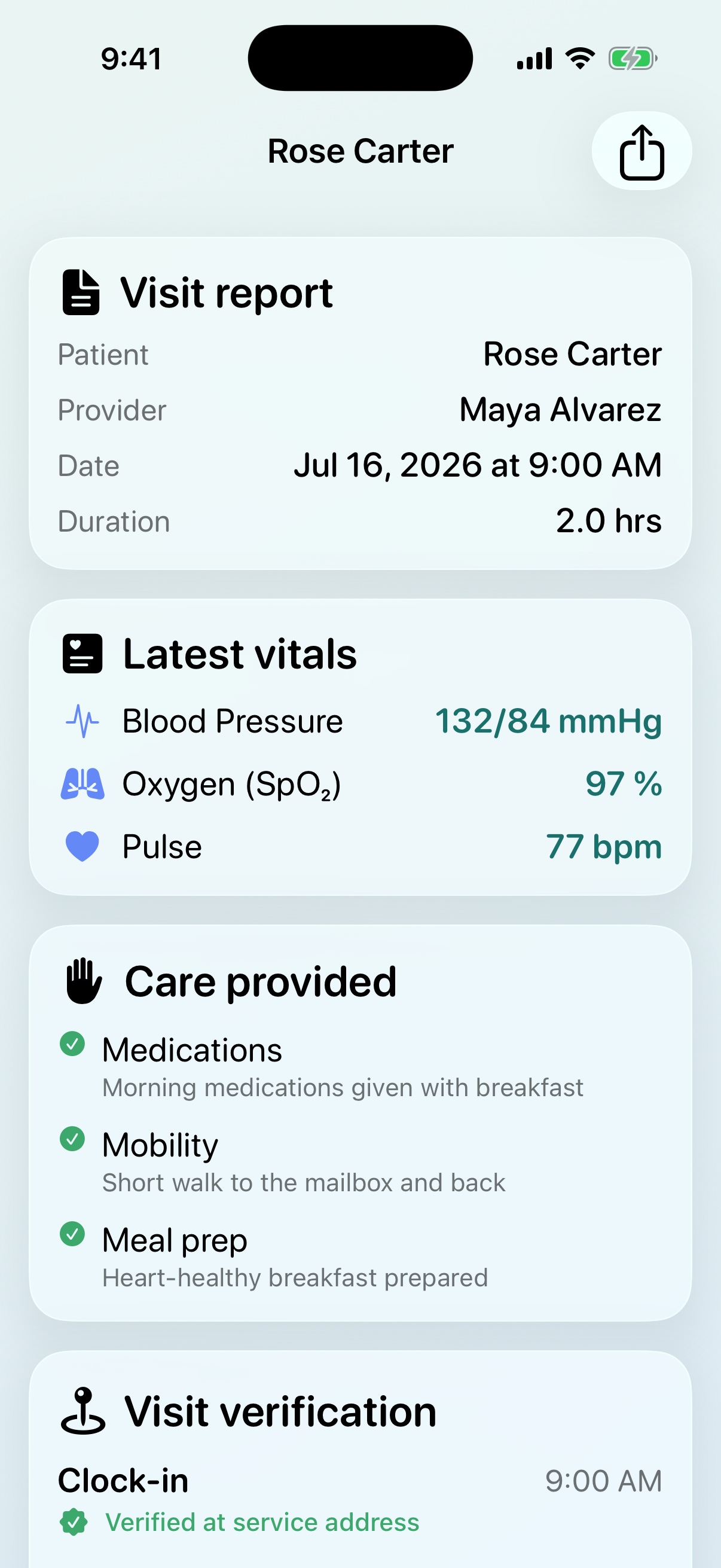
Task: Tap the share button in header
Action: [641, 151]
